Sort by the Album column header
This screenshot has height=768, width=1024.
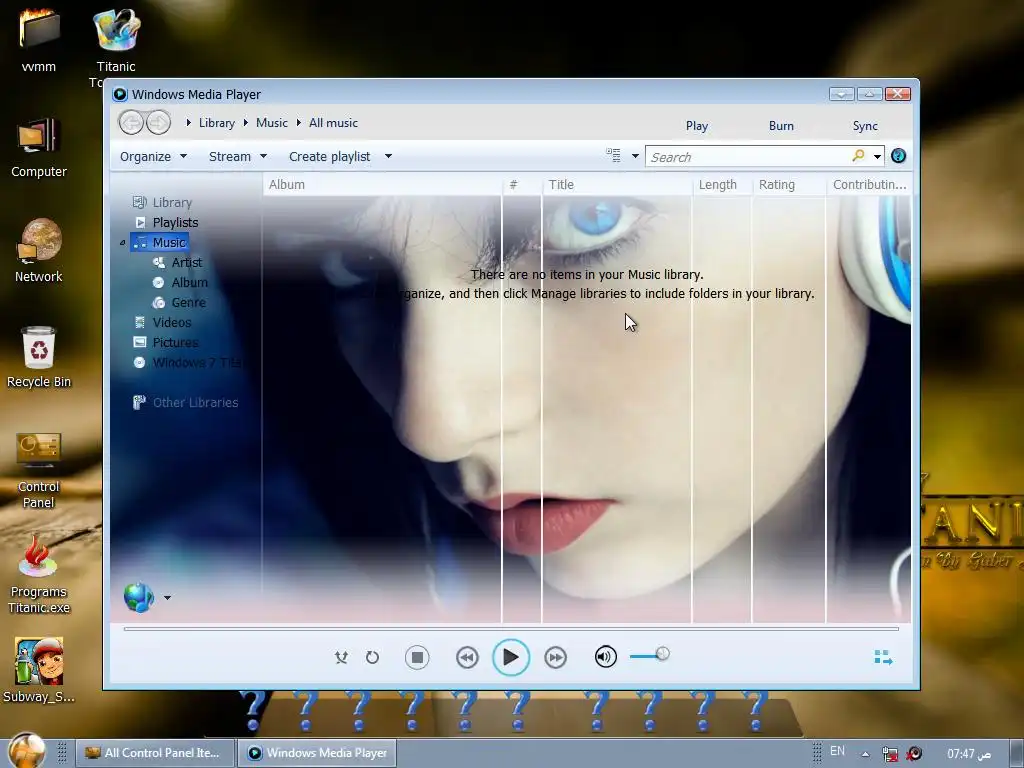383,185
